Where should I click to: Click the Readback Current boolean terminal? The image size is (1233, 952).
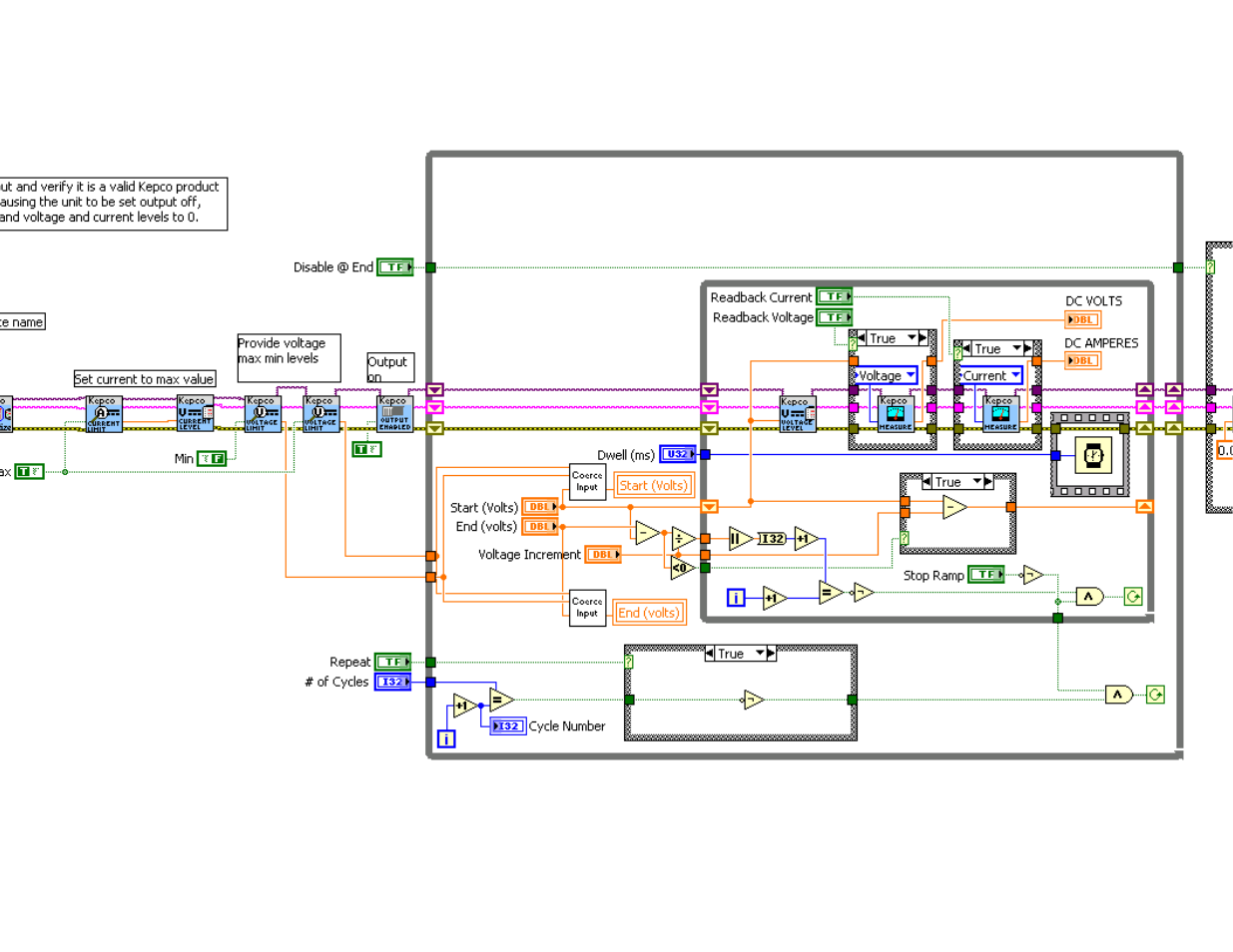tap(835, 296)
